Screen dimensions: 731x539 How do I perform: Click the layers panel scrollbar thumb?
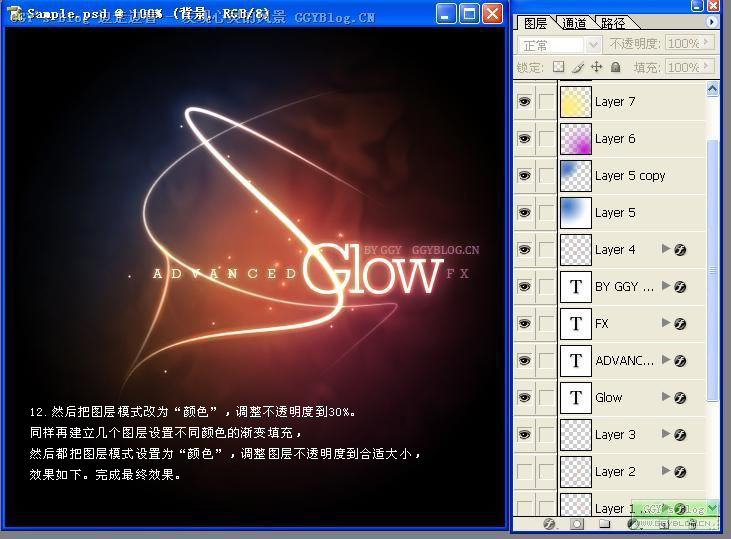pyautogui.click(x=712, y=270)
